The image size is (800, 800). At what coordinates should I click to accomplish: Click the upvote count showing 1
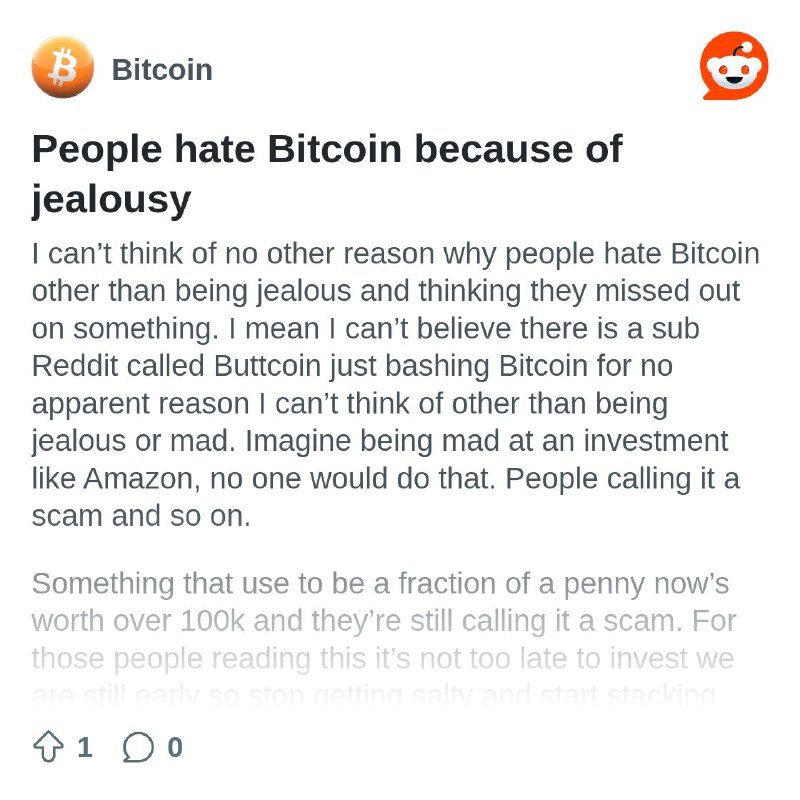[85, 747]
